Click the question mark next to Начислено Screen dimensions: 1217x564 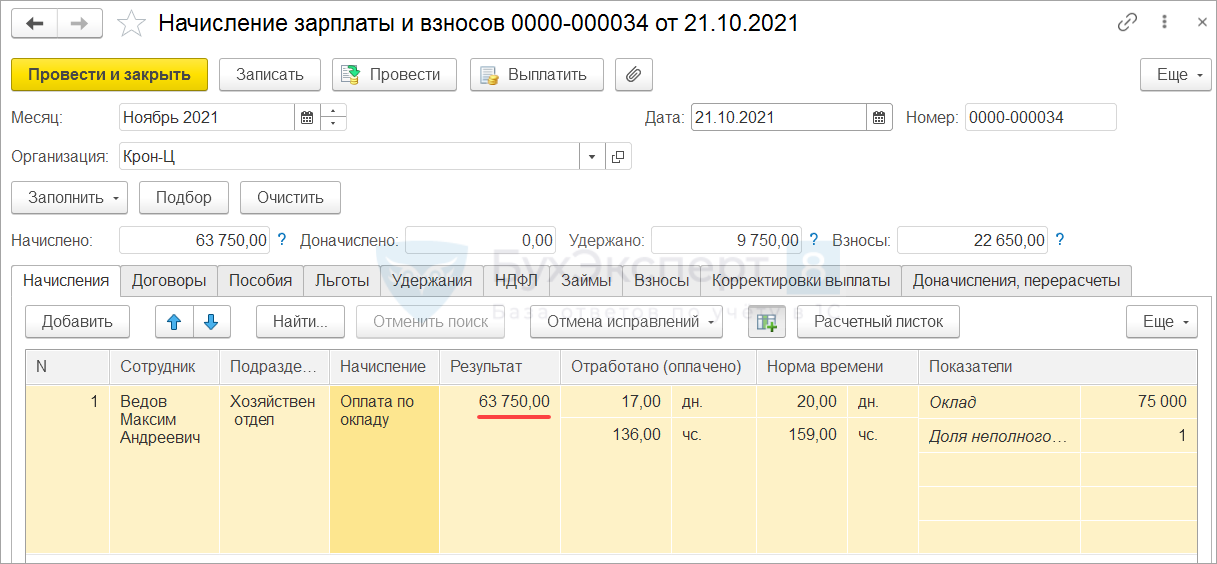click(281, 240)
